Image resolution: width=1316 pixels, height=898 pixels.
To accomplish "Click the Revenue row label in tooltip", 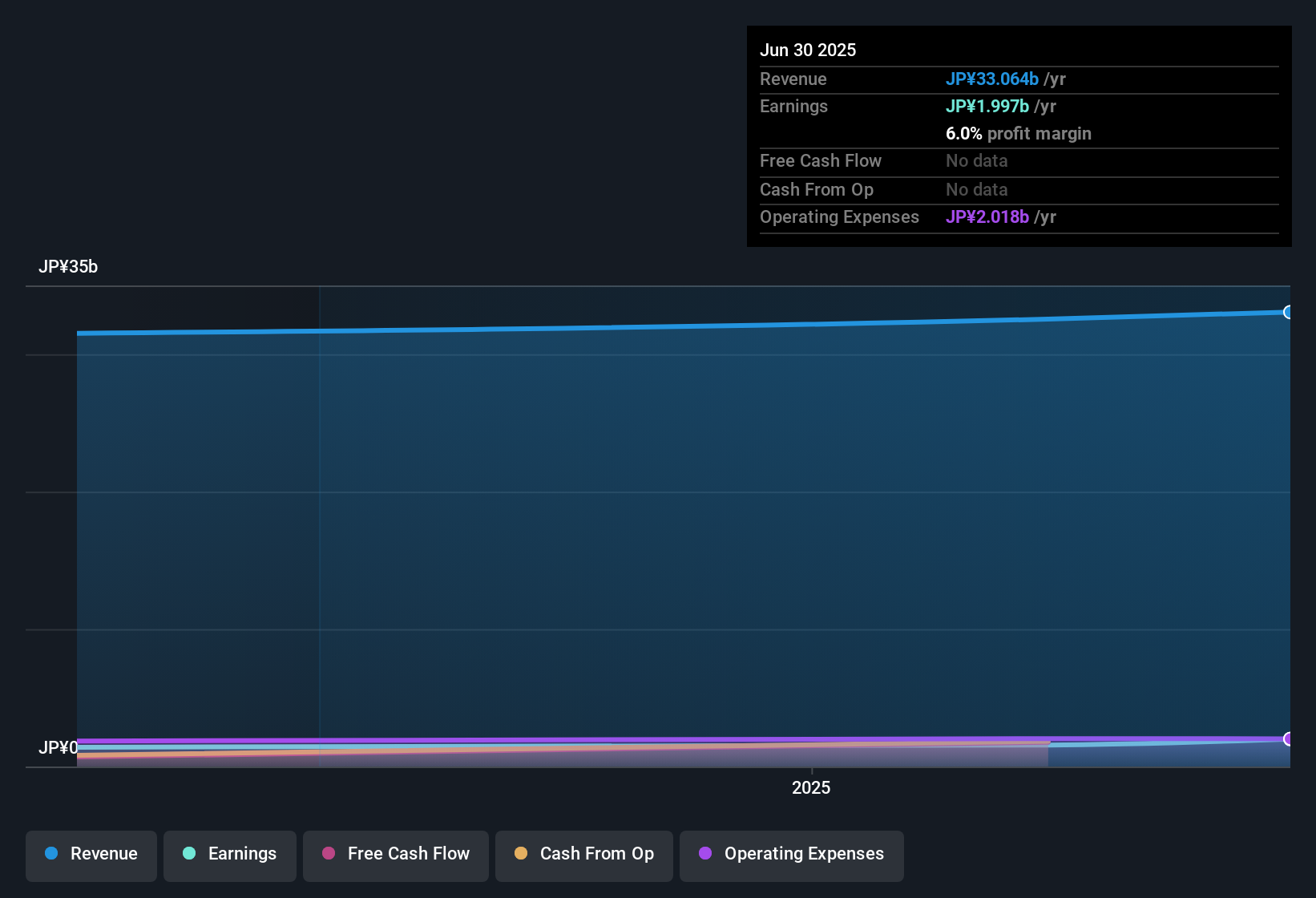I will 793,79.
